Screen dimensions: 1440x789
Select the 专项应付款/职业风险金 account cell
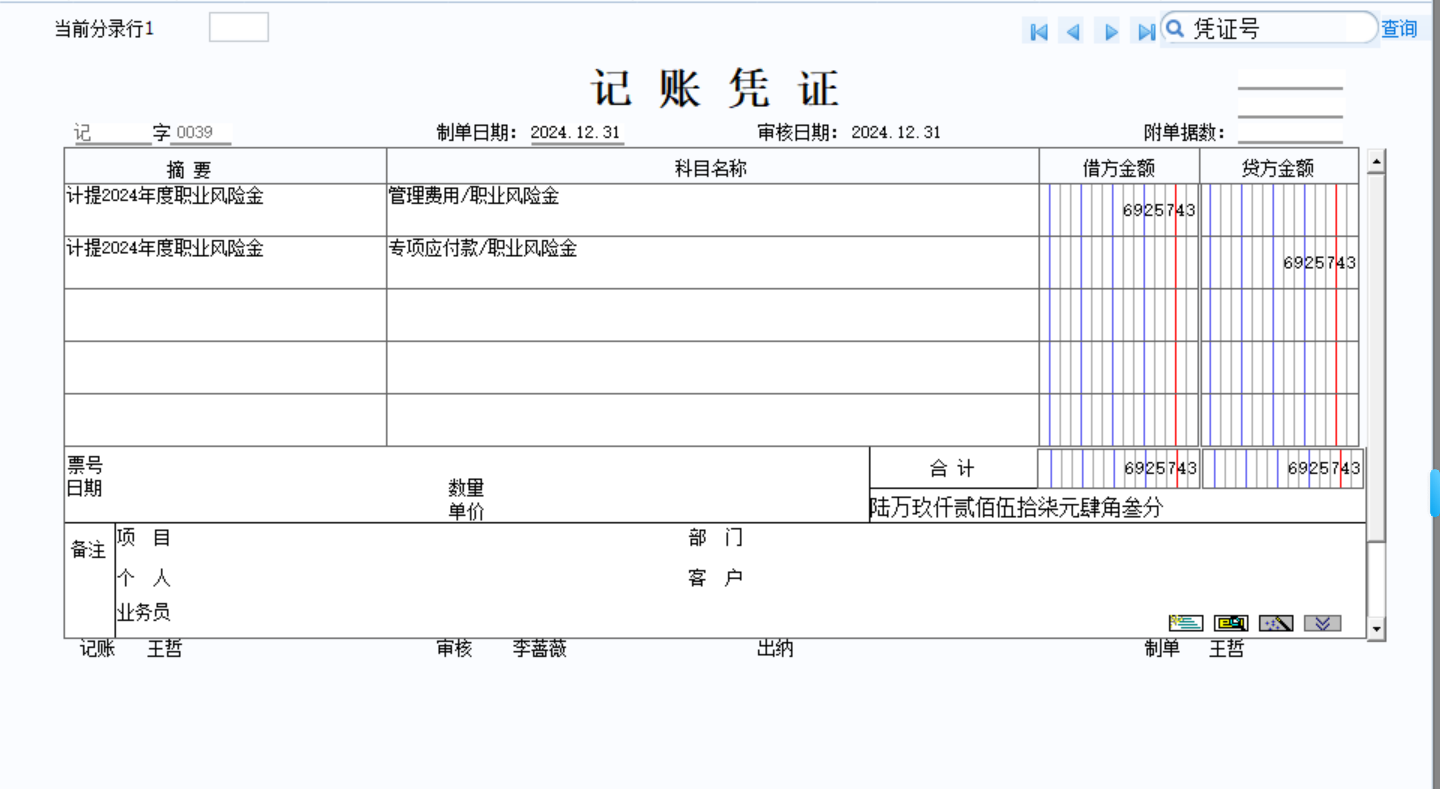pyautogui.click(x=712, y=262)
